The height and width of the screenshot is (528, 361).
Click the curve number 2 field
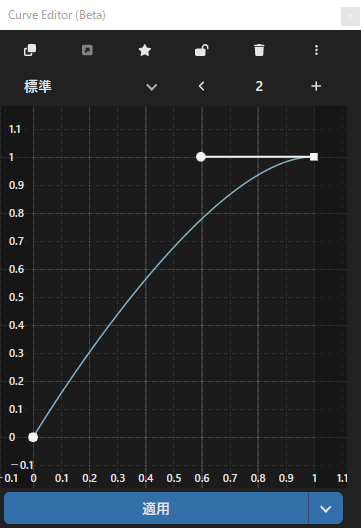coord(259,87)
